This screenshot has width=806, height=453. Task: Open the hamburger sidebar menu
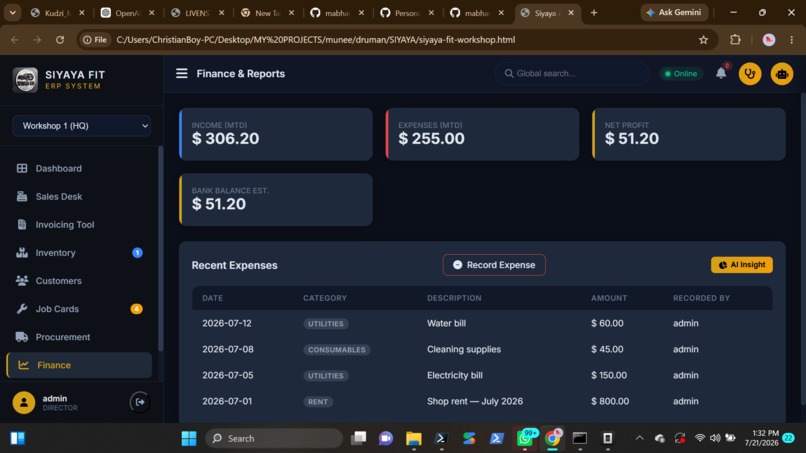click(181, 74)
